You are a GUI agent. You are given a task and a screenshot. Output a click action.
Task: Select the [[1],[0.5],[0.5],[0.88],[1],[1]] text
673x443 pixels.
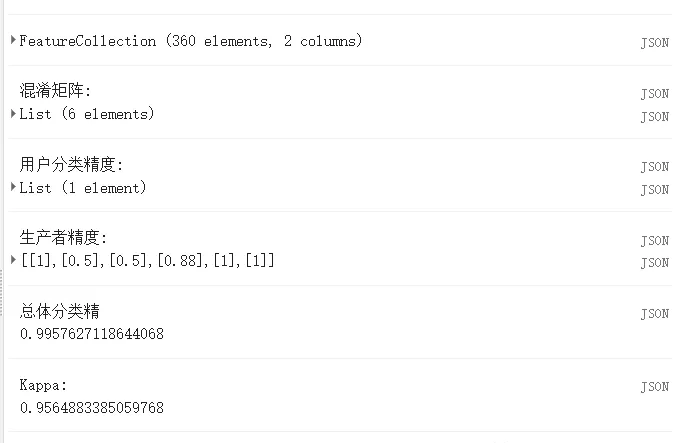pyautogui.click(x=147, y=260)
